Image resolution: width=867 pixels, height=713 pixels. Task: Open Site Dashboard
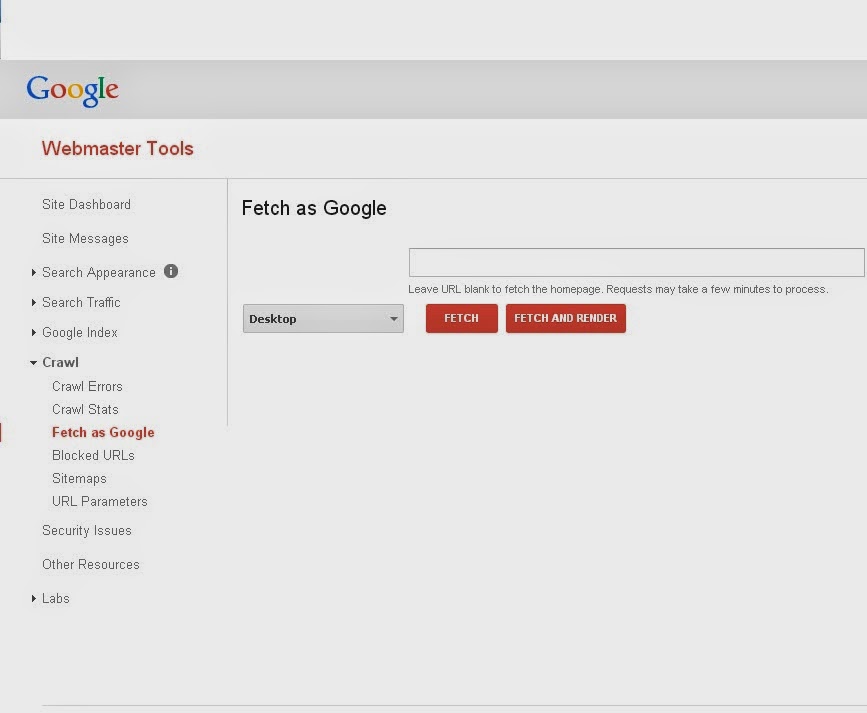(86, 204)
